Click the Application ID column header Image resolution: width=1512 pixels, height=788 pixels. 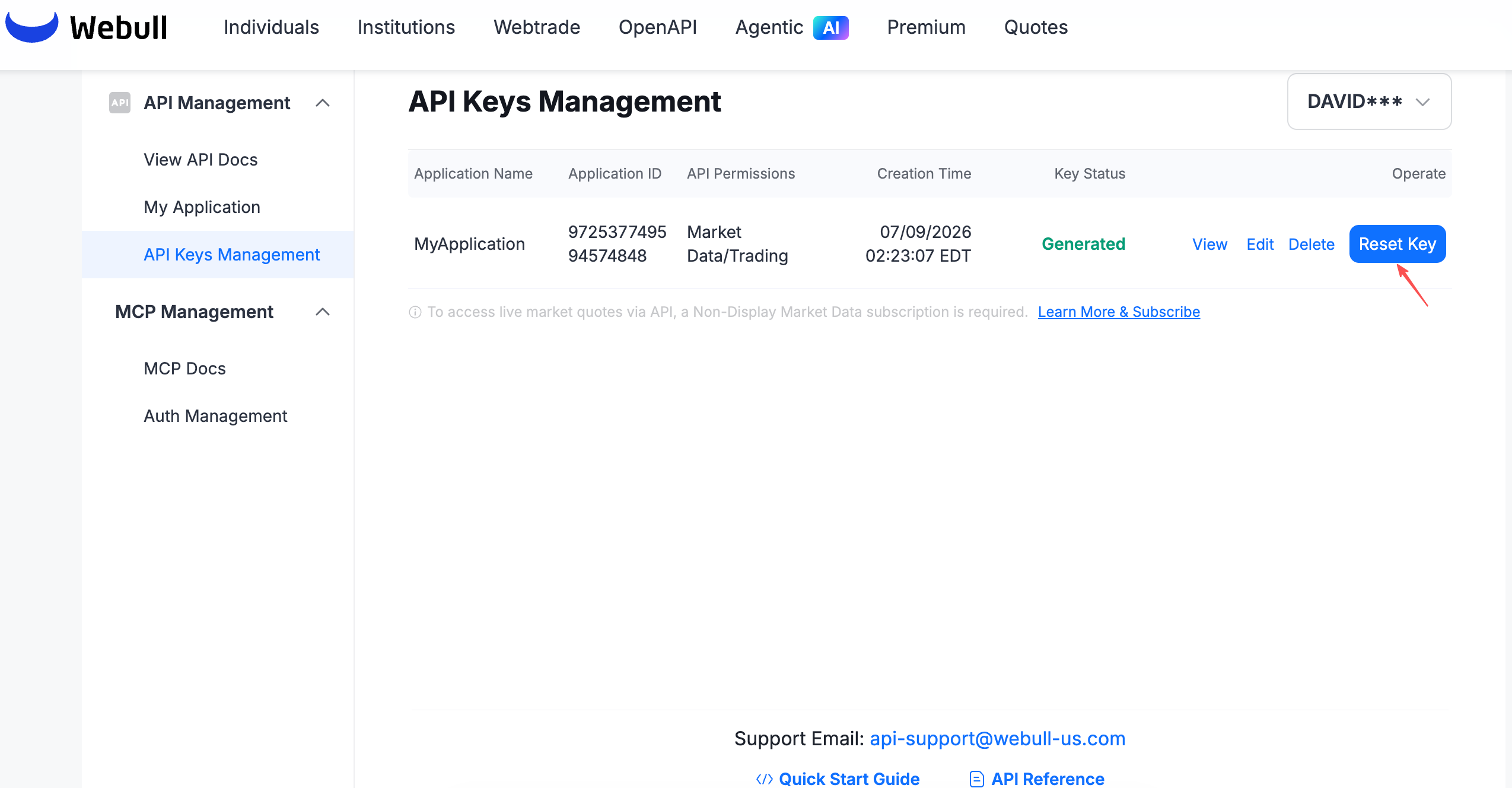[615, 173]
